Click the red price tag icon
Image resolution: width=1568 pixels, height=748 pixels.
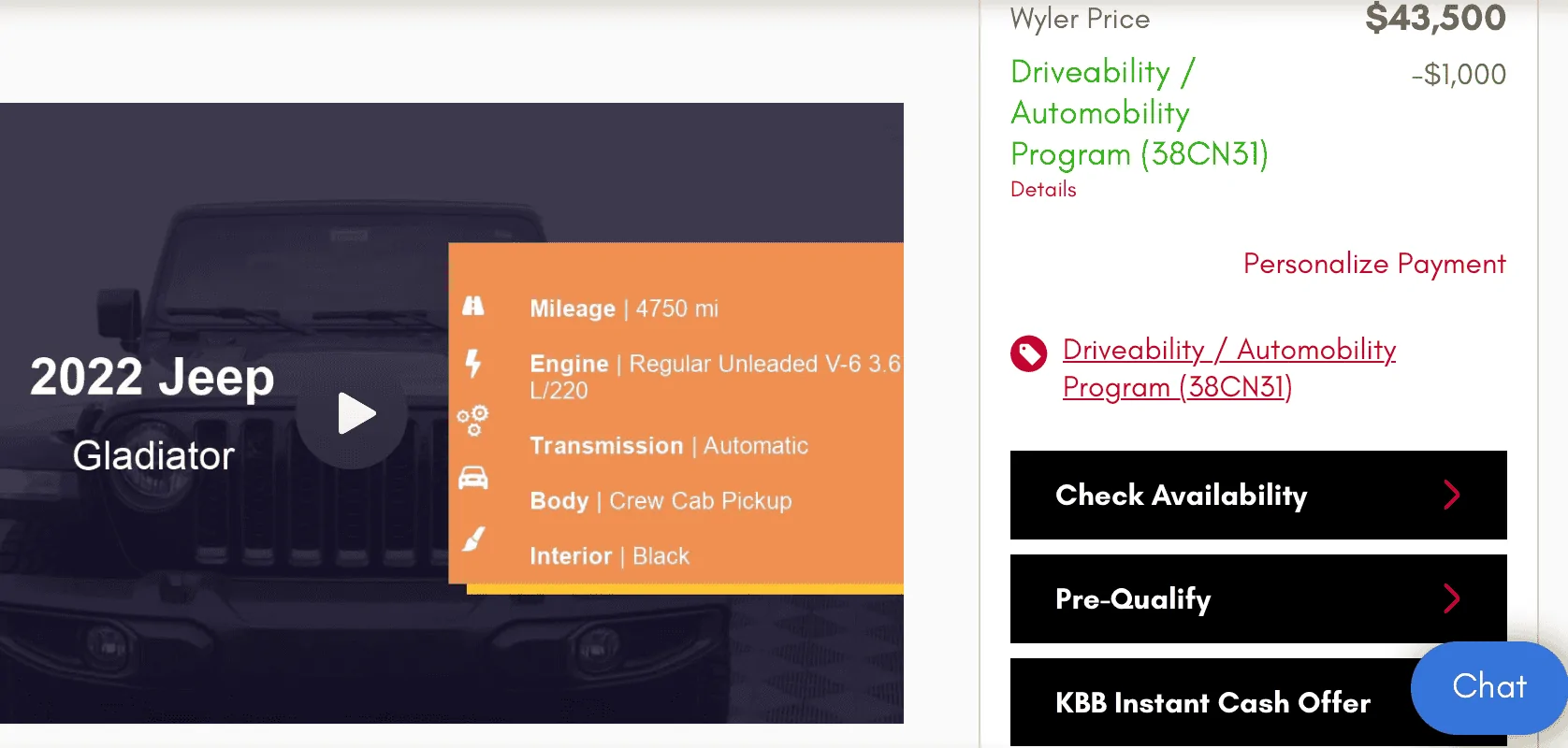[x=1029, y=353]
